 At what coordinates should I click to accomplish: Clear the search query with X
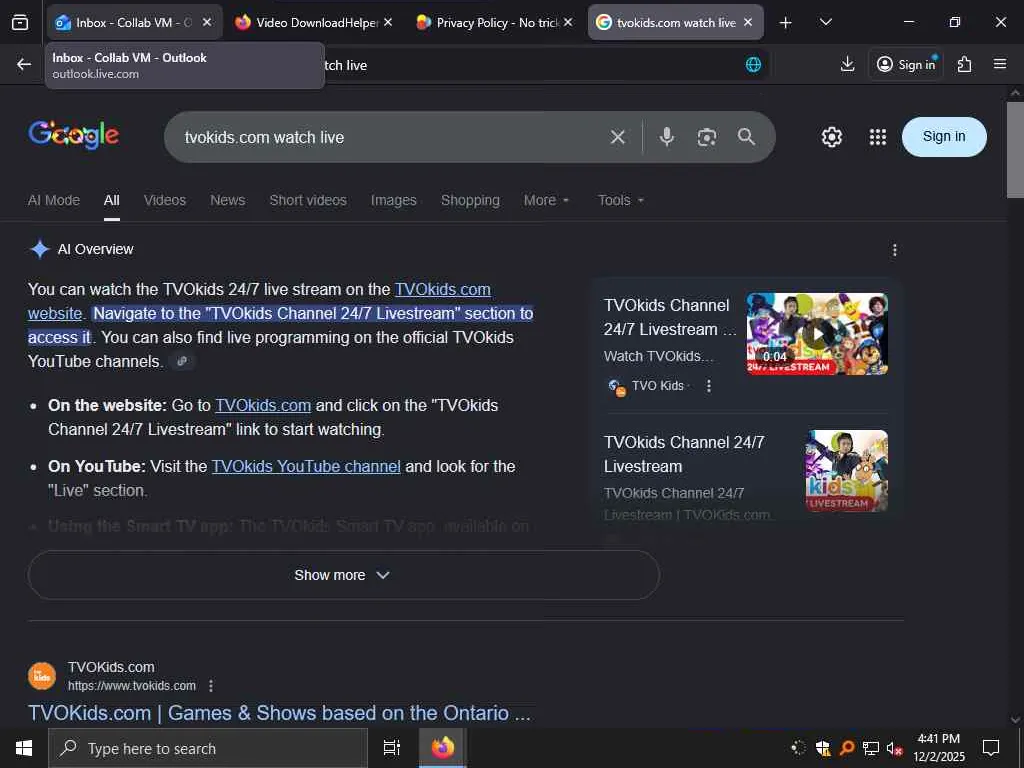[x=617, y=137]
